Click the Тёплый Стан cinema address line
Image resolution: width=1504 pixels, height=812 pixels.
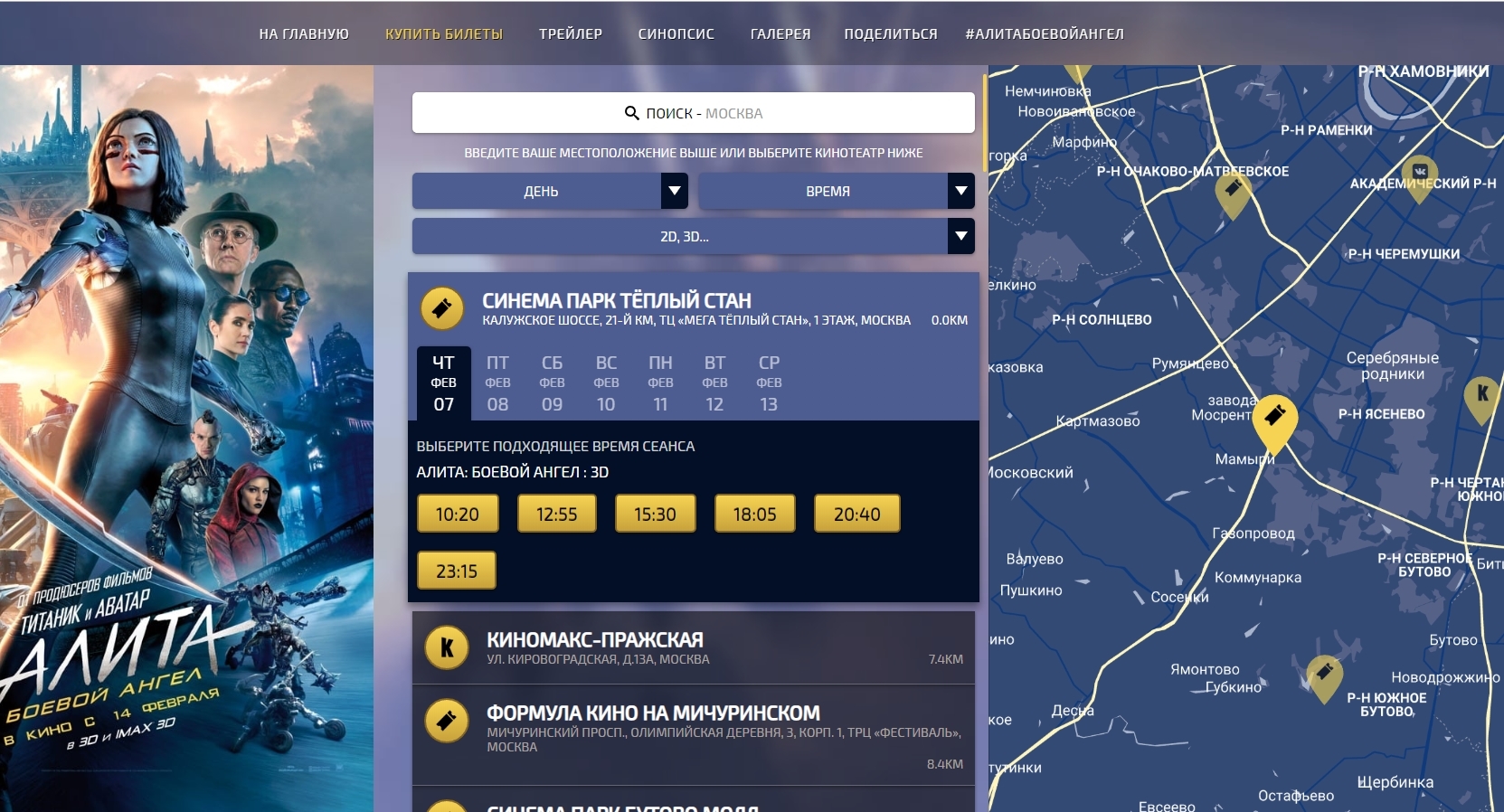pos(696,320)
